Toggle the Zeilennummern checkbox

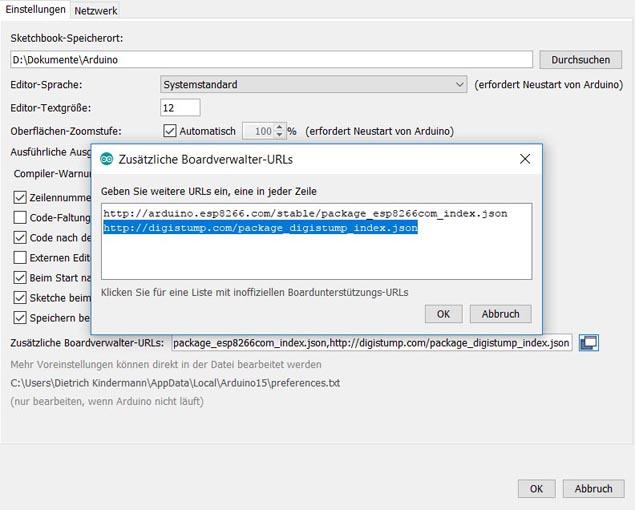pos(20,197)
